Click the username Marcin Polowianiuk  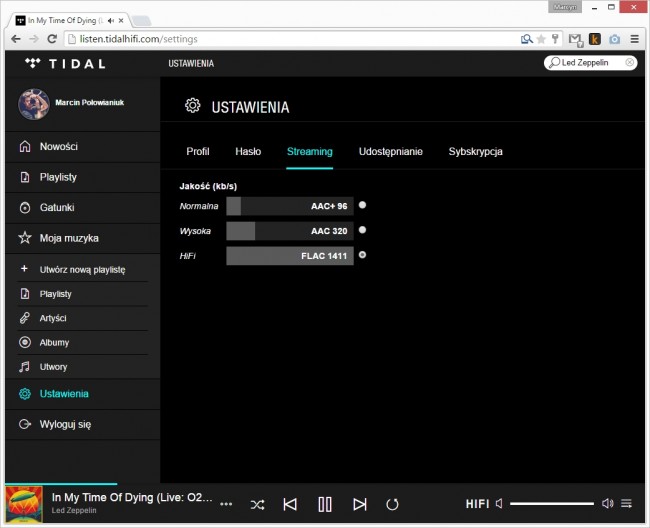pyautogui.click(x=90, y=102)
